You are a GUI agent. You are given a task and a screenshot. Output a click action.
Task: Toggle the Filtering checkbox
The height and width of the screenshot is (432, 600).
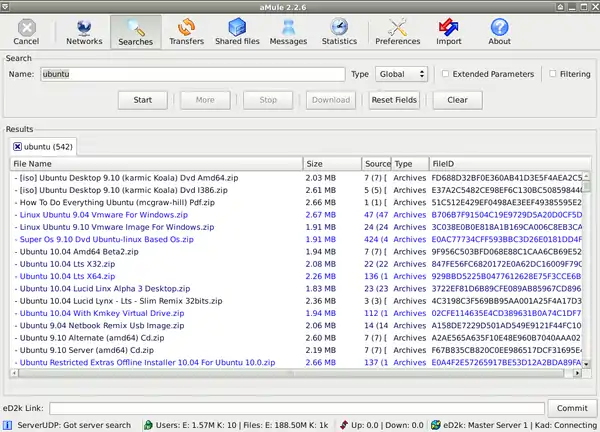click(552, 74)
